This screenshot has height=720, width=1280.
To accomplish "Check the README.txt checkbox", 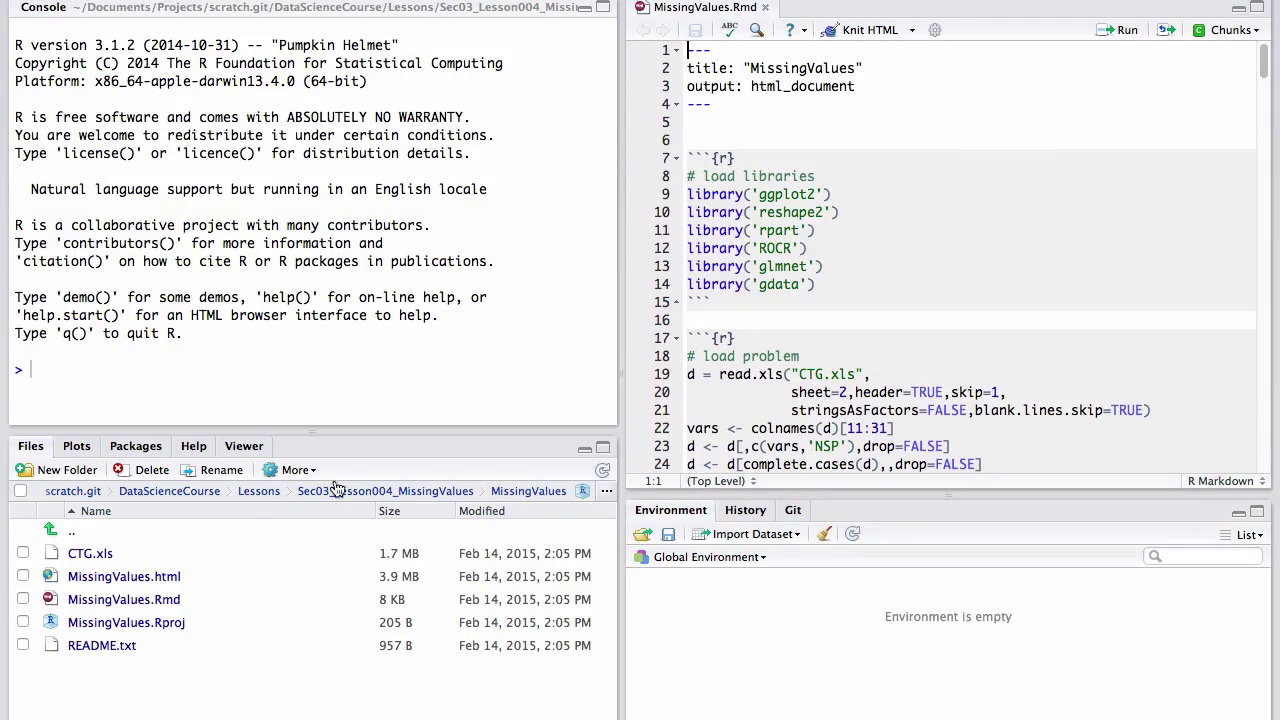I will [23, 645].
